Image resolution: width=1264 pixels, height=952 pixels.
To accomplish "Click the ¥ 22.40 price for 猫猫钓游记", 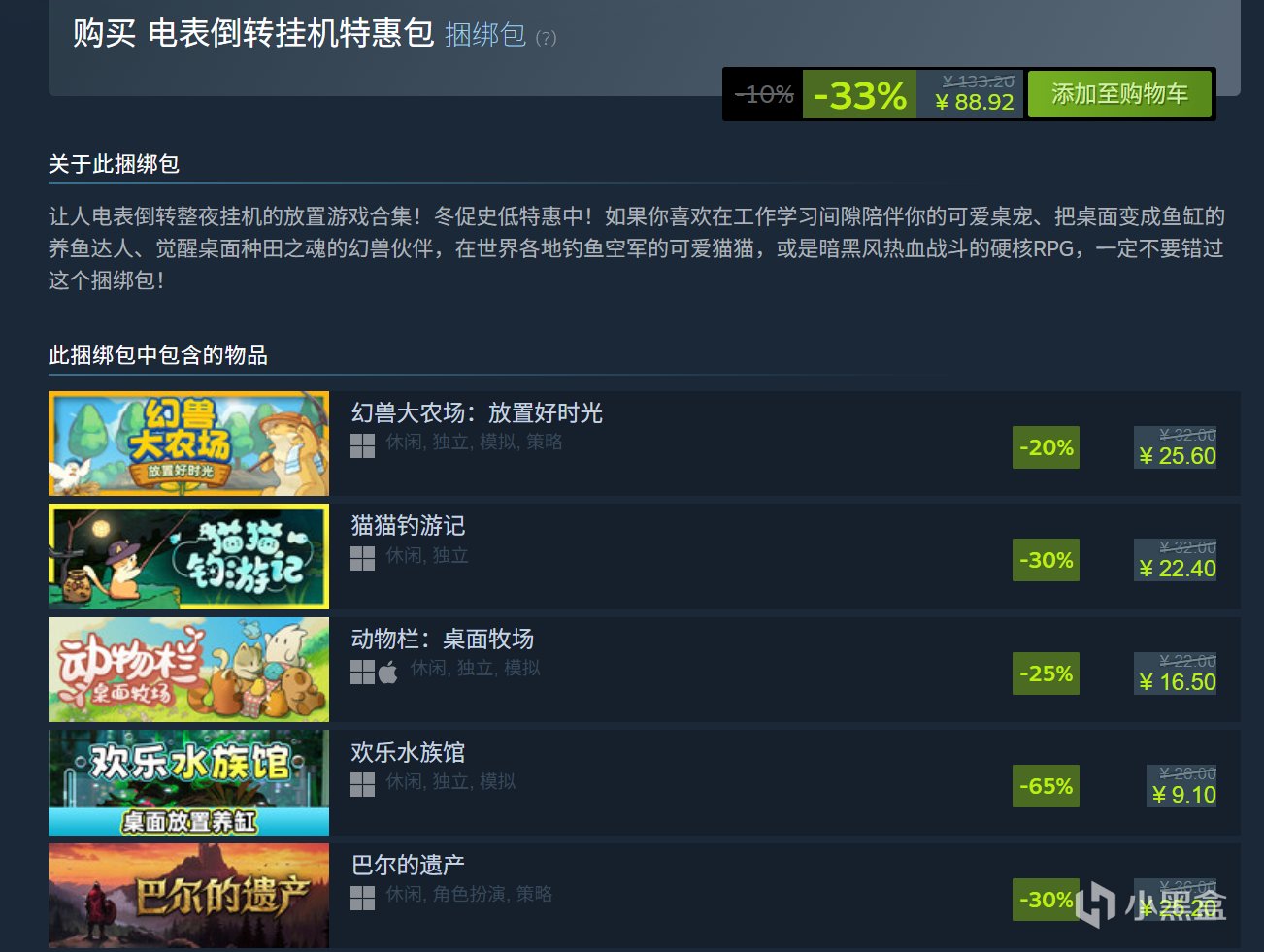I will (x=1177, y=569).
